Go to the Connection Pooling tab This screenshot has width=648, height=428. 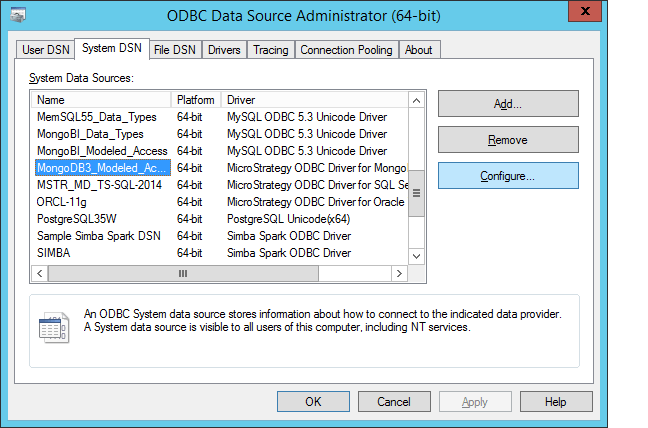pos(347,50)
